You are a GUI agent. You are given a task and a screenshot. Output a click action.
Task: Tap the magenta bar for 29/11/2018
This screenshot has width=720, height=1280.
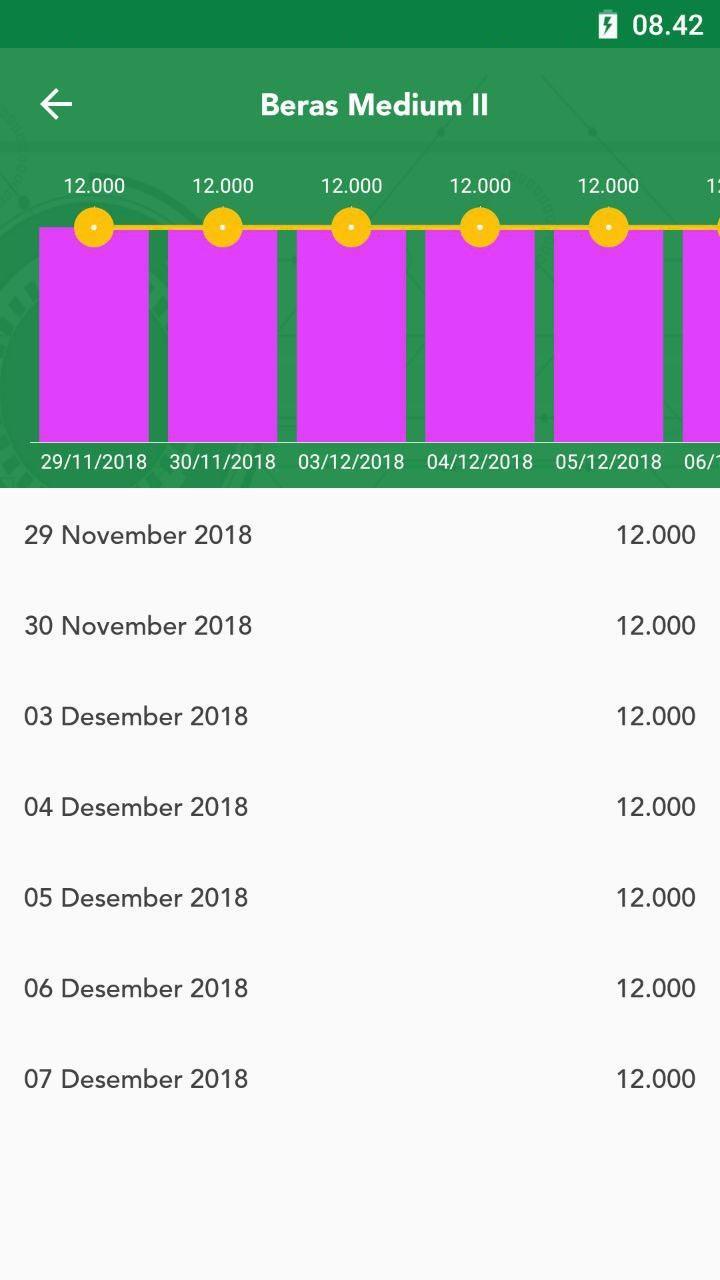[x=94, y=335]
